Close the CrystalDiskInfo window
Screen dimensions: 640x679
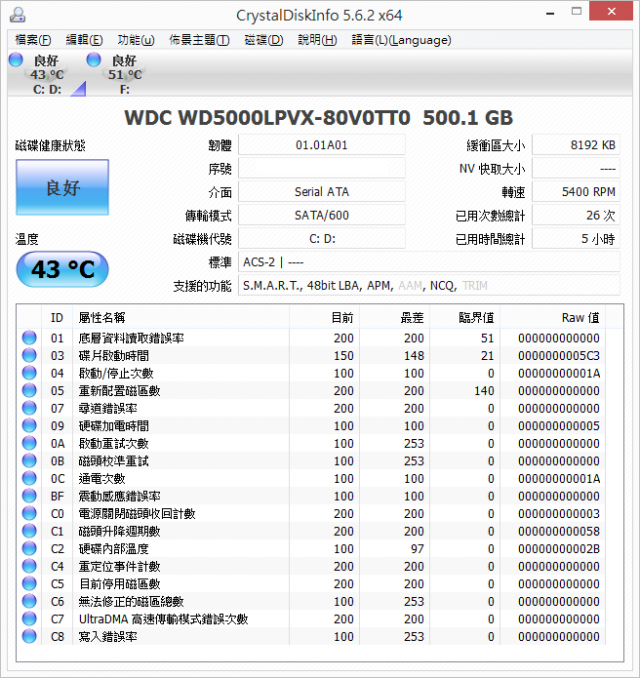tap(611, 11)
